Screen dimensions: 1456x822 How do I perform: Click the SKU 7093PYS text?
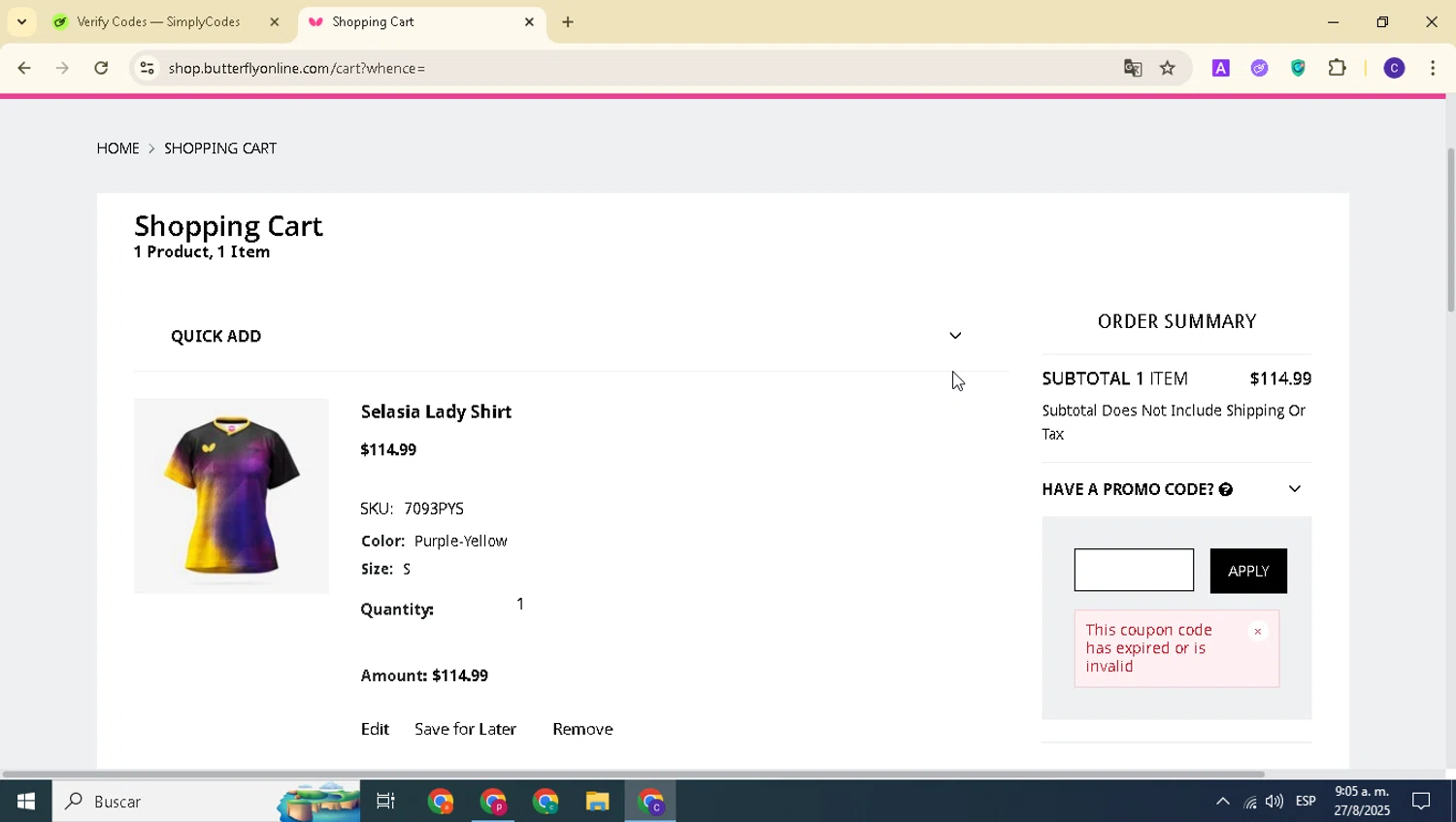413,509
